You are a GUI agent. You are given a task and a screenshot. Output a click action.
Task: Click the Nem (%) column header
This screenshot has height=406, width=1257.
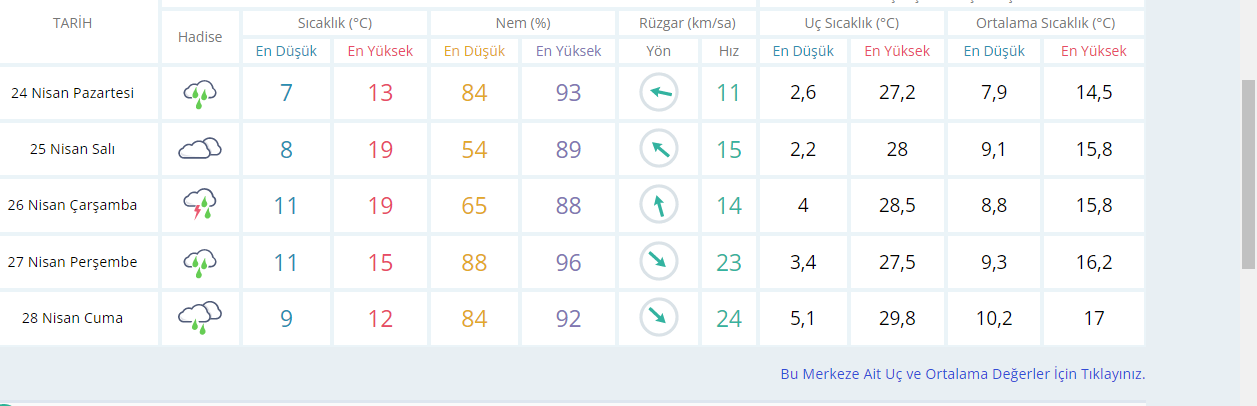click(x=523, y=23)
